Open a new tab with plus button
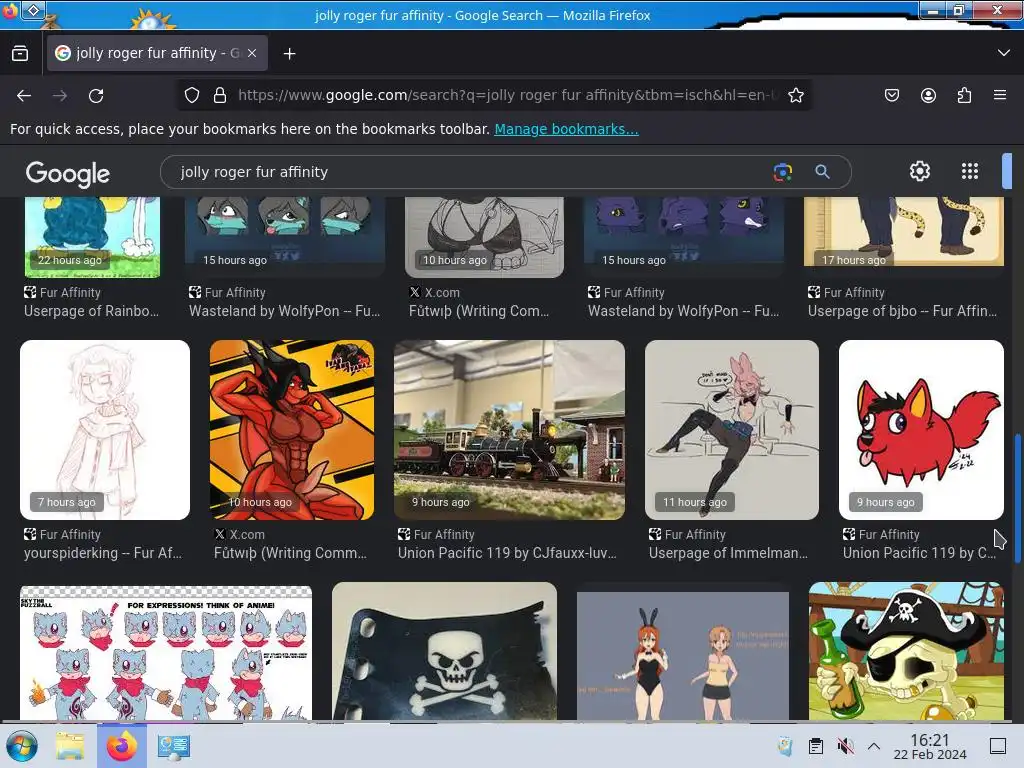The image size is (1024, 768). coord(289,54)
